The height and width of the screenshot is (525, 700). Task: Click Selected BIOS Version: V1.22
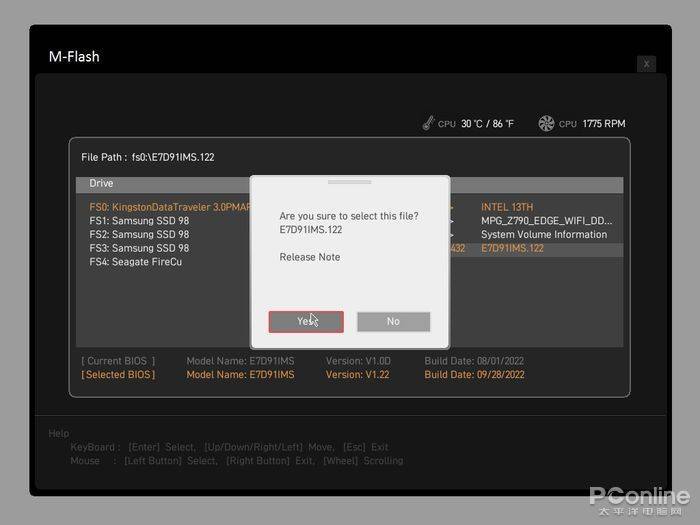(x=357, y=375)
